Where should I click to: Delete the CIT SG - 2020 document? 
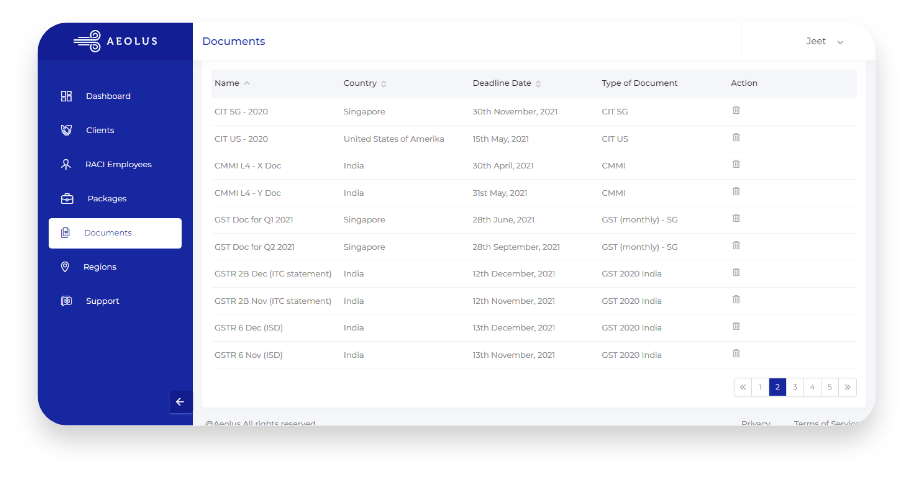pos(736,110)
